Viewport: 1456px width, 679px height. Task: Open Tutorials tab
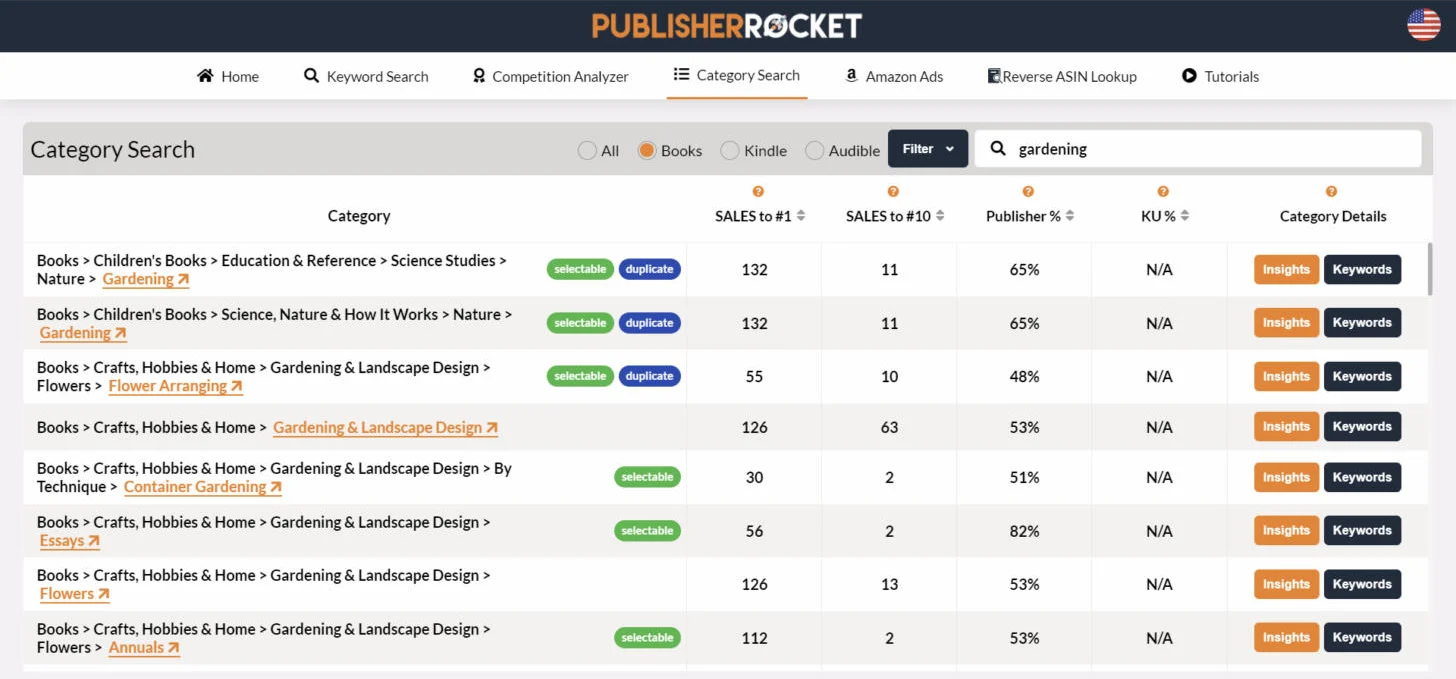coord(1220,76)
